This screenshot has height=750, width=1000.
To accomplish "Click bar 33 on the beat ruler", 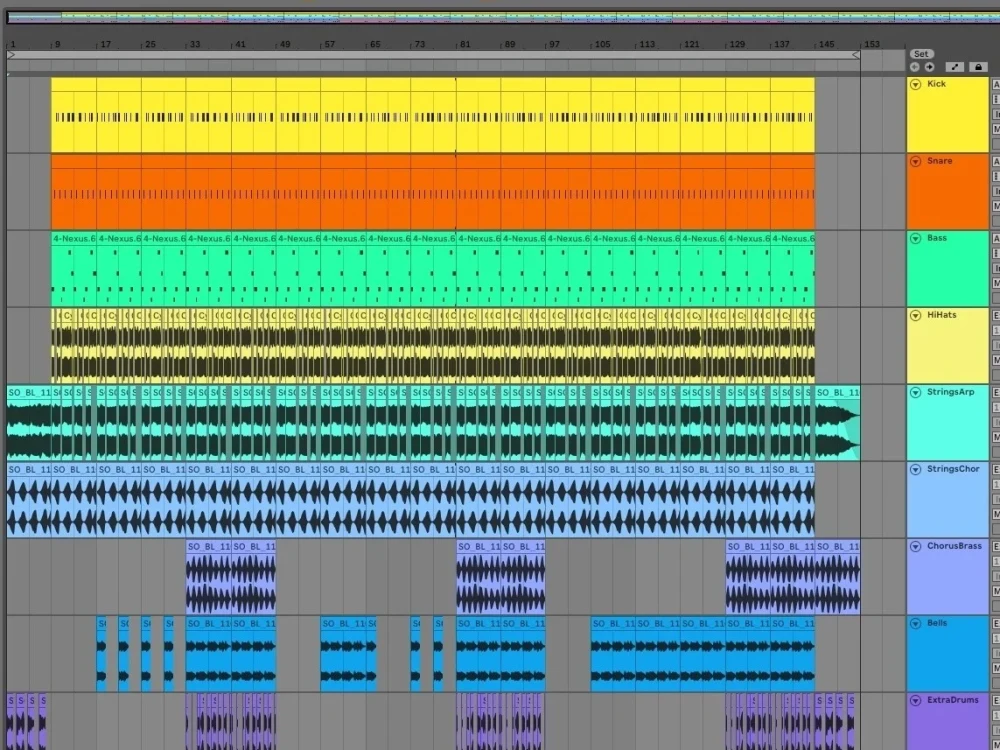I will click(x=195, y=45).
